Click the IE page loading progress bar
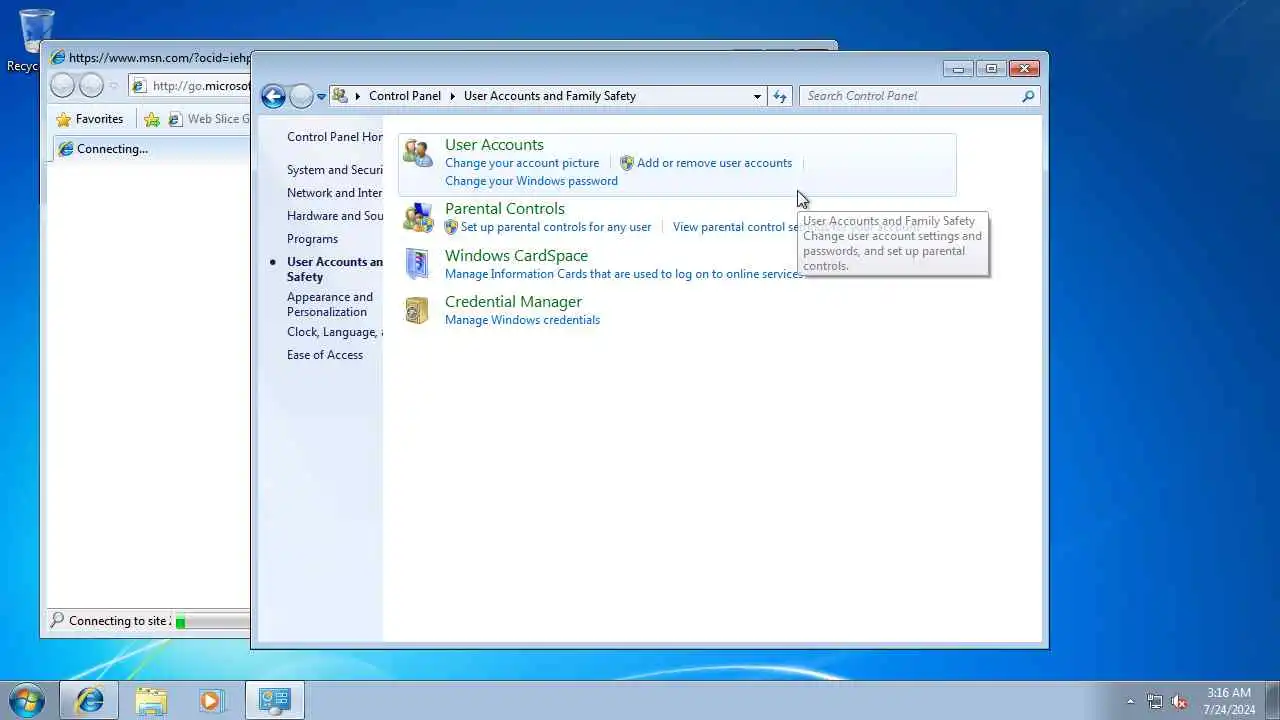Viewport: 1280px width, 720px height. pos(213,621)
